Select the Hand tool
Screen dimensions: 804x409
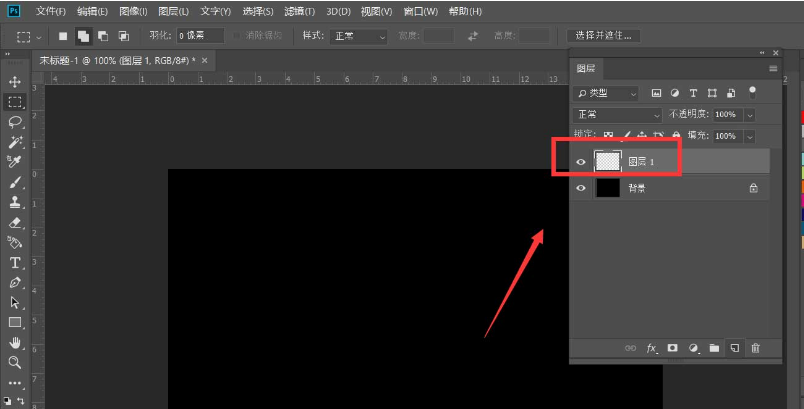tap(14, 342)
